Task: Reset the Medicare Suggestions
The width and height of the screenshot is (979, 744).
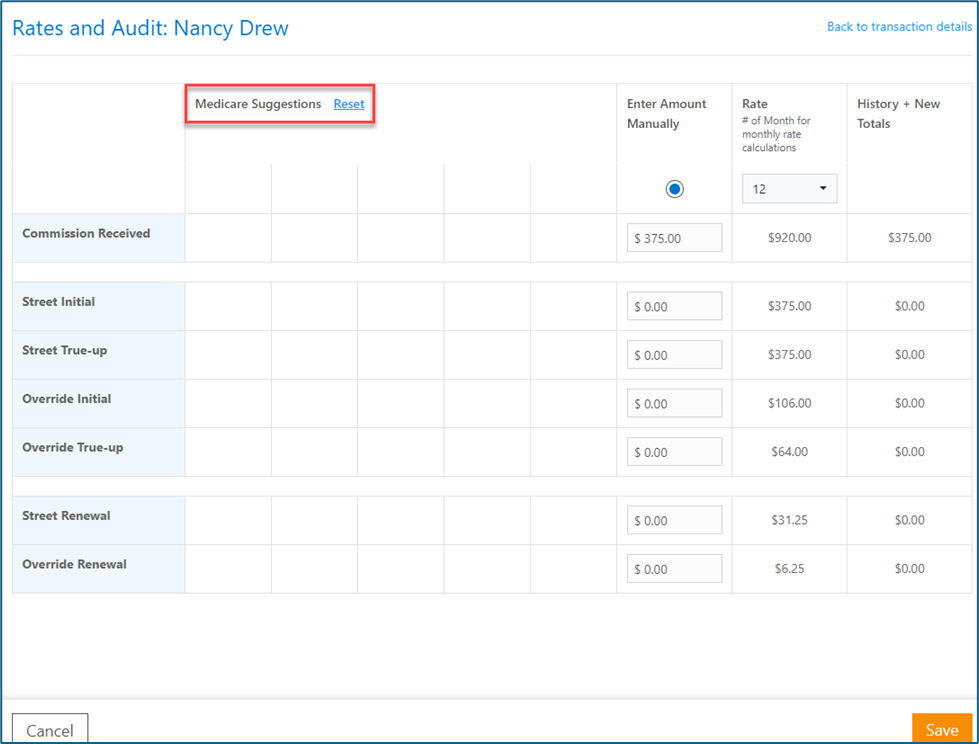Action: [349, 104]
